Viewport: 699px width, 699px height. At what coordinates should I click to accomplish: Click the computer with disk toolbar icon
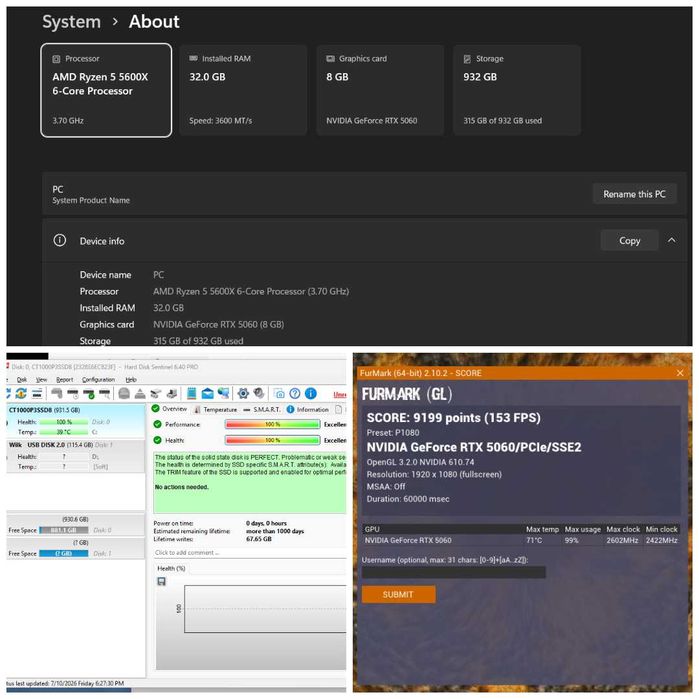[x=172, y=393]
